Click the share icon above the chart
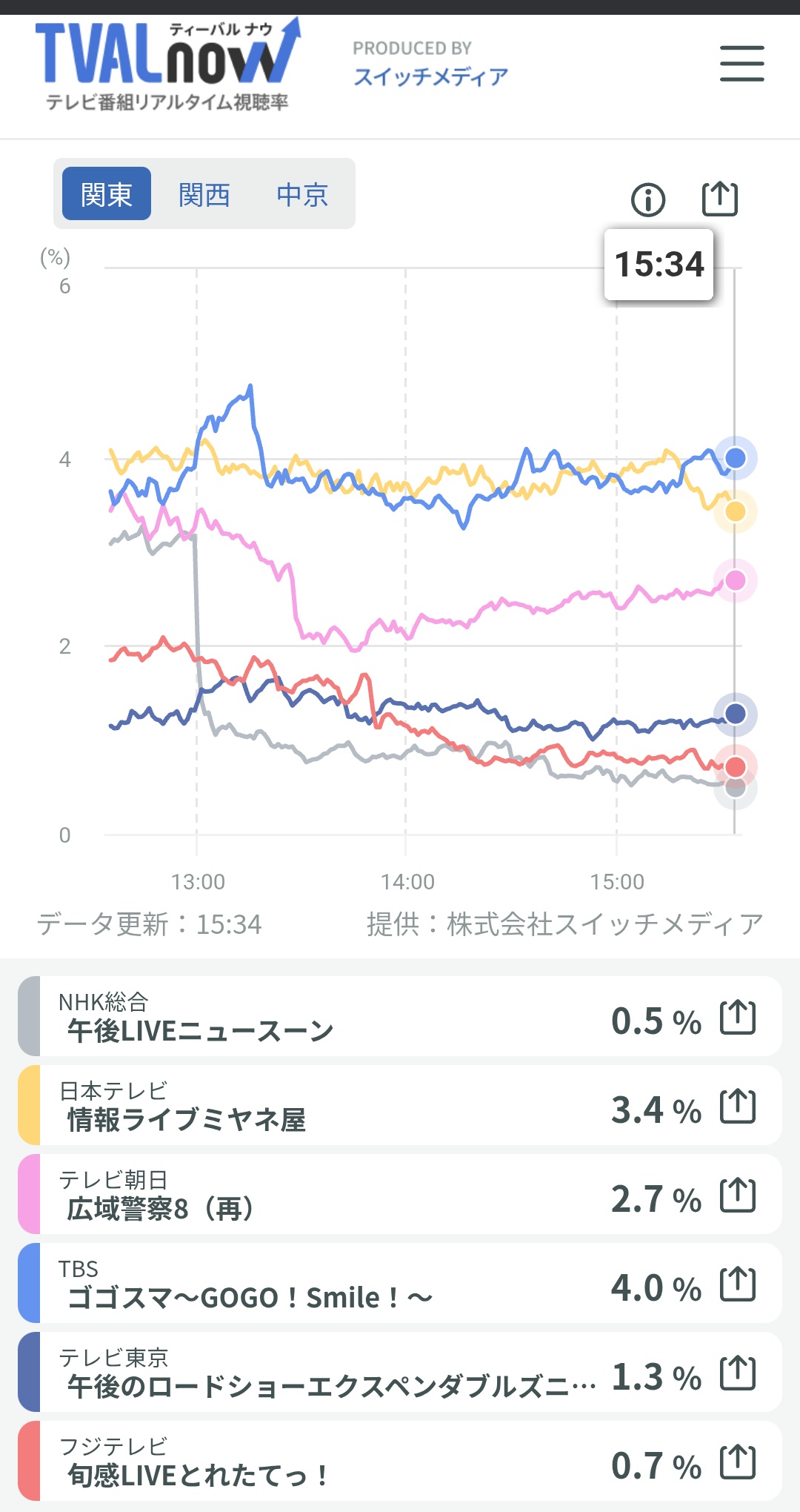 719,199
